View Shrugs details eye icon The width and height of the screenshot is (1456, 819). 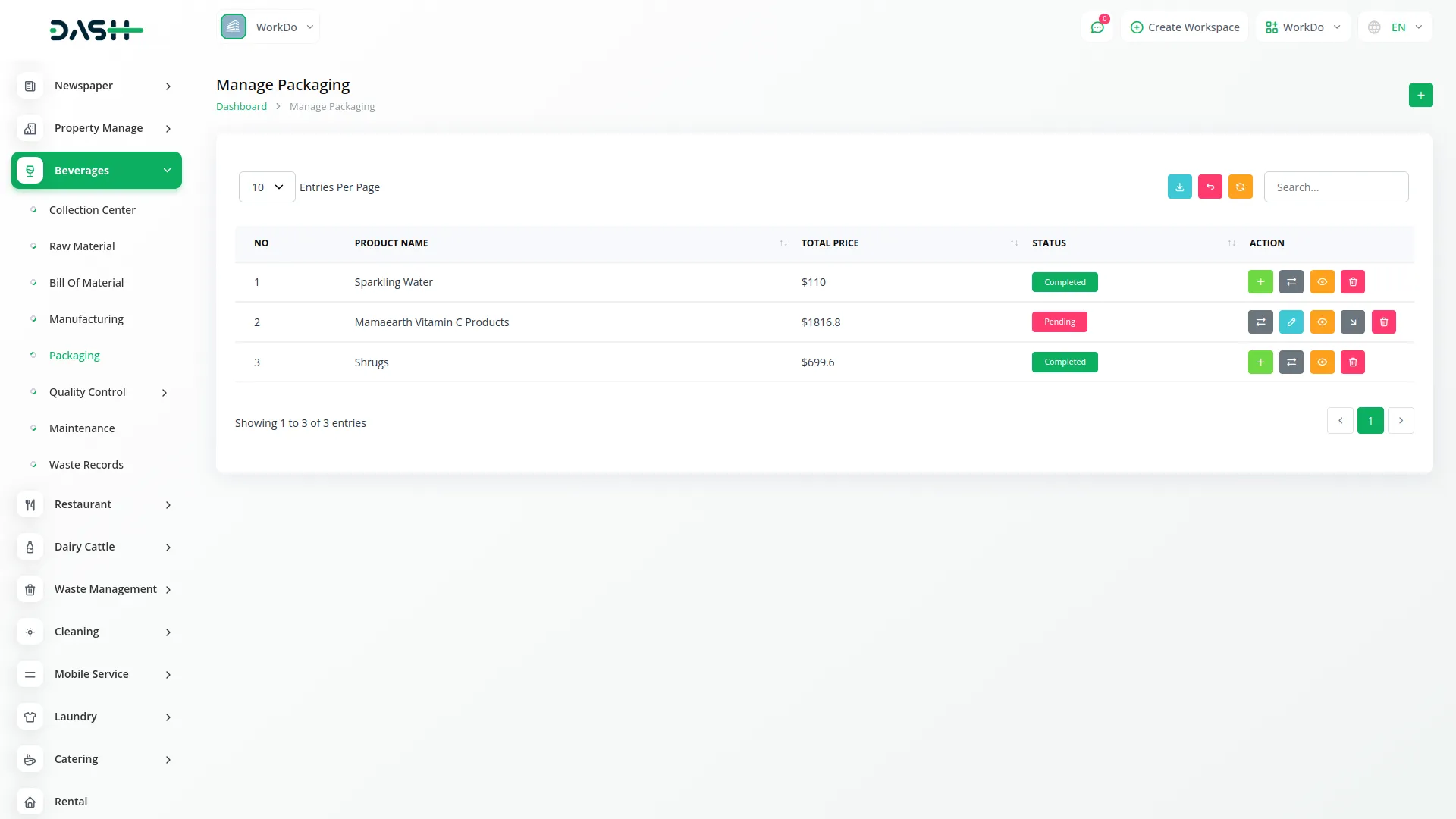click(1322, 362)
